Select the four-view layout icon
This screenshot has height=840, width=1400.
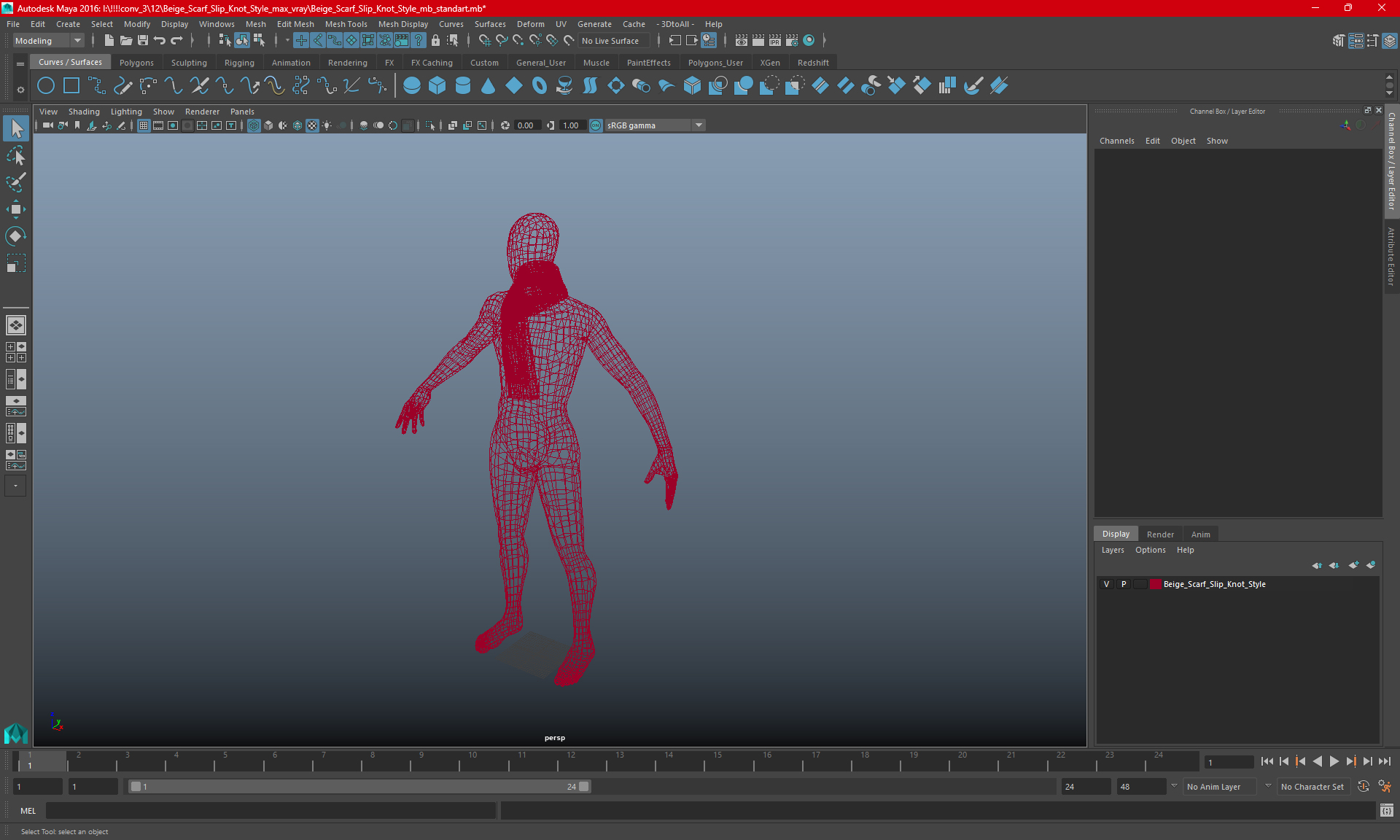tap(16, 352)
